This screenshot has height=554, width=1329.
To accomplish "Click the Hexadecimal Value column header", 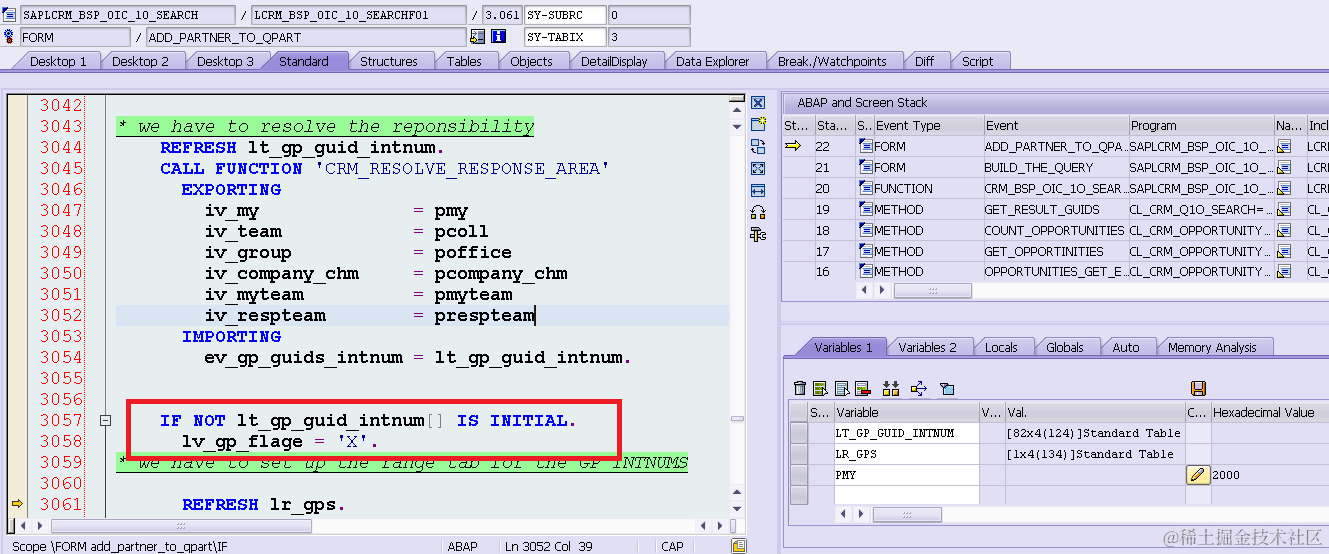I will tap(1270, 412).
